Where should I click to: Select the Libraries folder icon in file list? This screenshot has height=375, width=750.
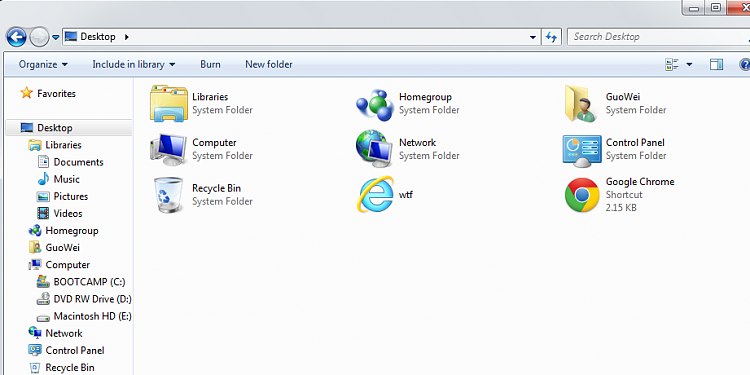[168, 103]
